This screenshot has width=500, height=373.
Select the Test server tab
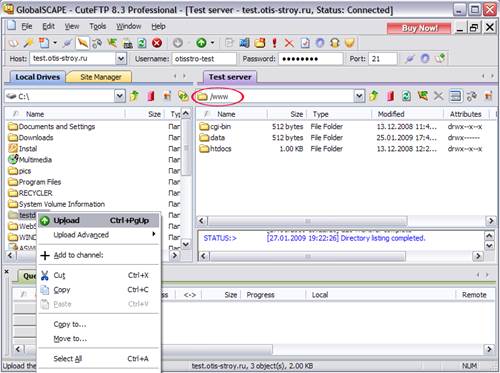tap(230, 77)
